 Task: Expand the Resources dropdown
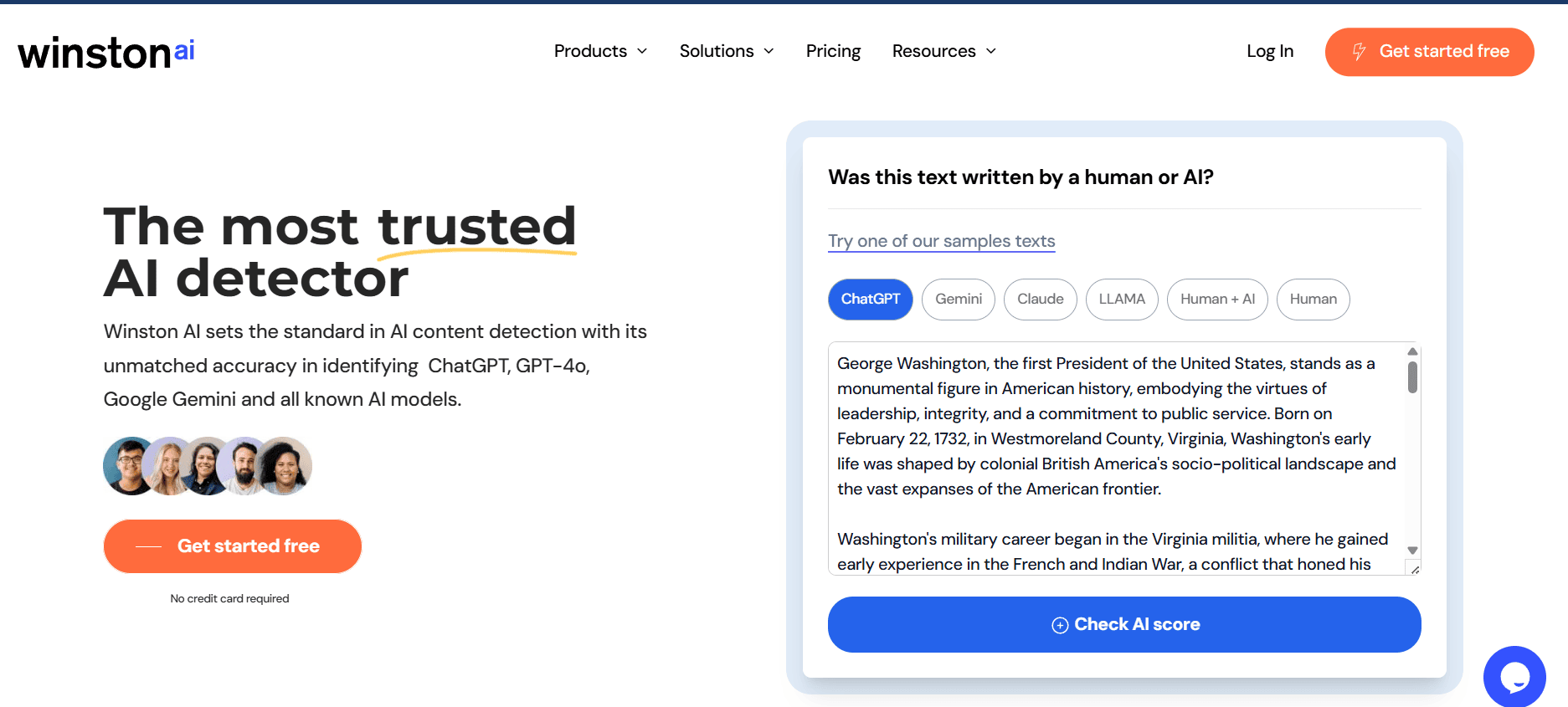[x=943, y=51]
